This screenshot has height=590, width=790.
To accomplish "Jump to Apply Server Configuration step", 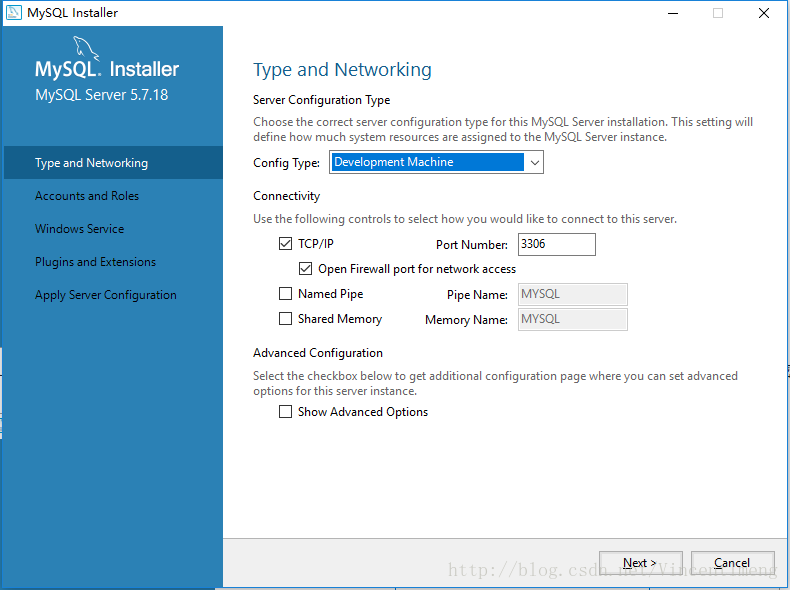I will coord(106,295).
